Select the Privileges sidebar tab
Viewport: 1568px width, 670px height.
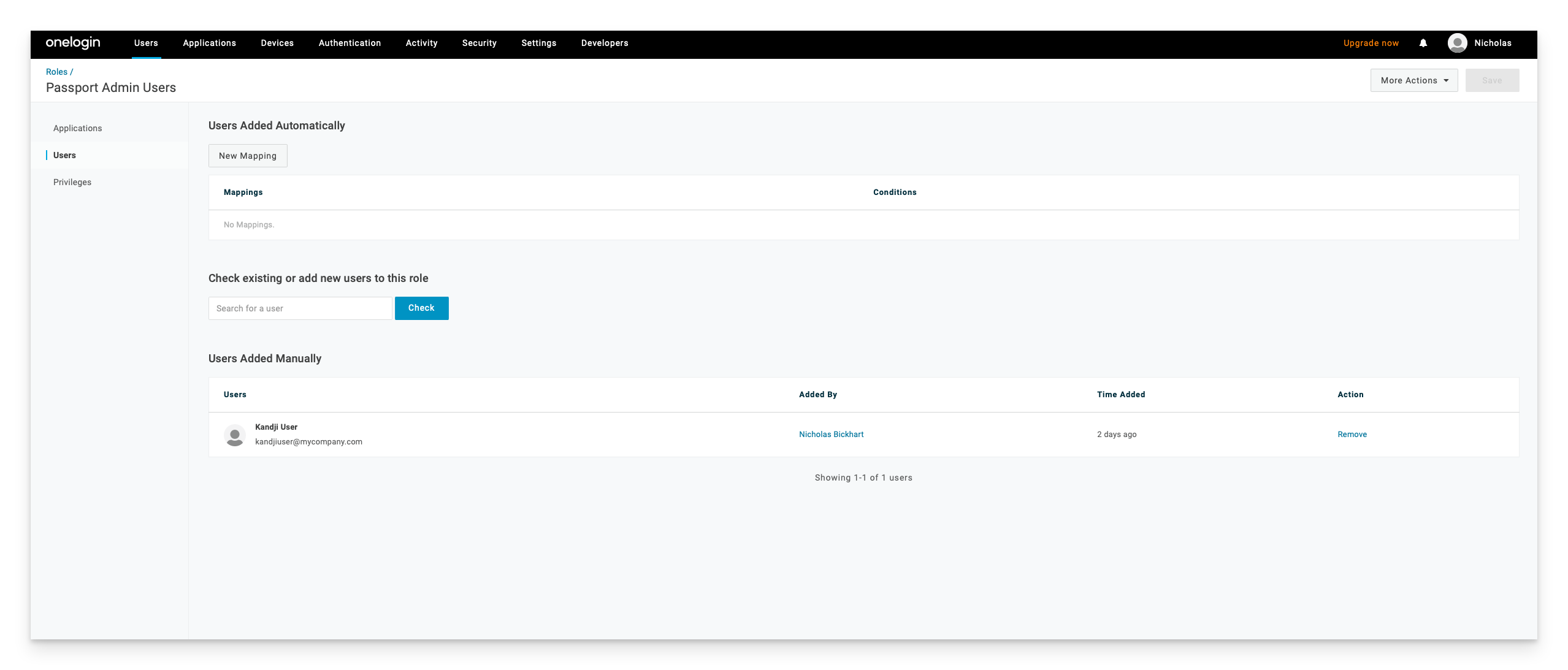pyautogui.click(x=72, y=182)
